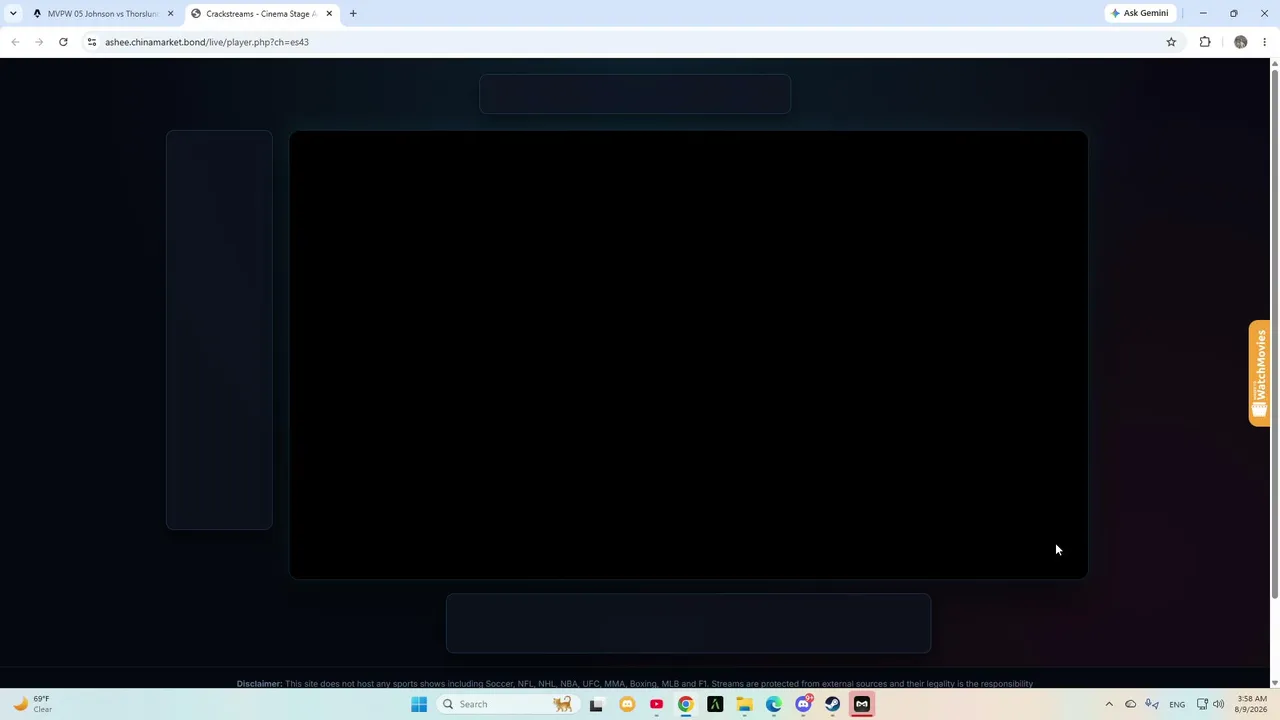Screen dimensions: 1280x720
Task: Open the ENG language indicator
Action: click(x=1177, y=704)
